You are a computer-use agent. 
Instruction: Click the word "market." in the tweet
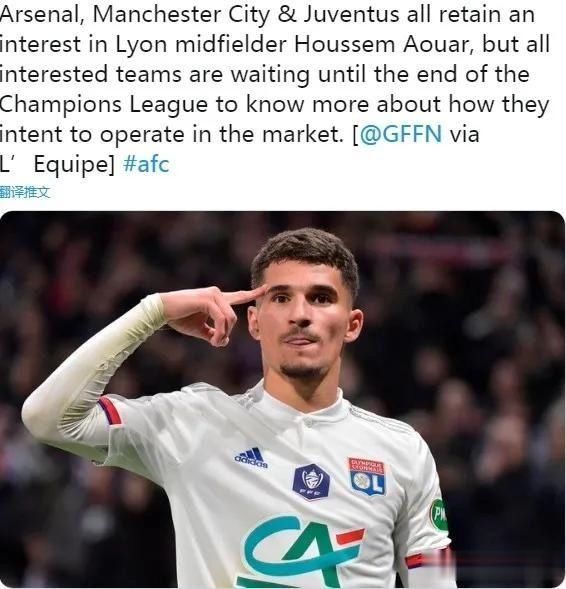point(303,134)
